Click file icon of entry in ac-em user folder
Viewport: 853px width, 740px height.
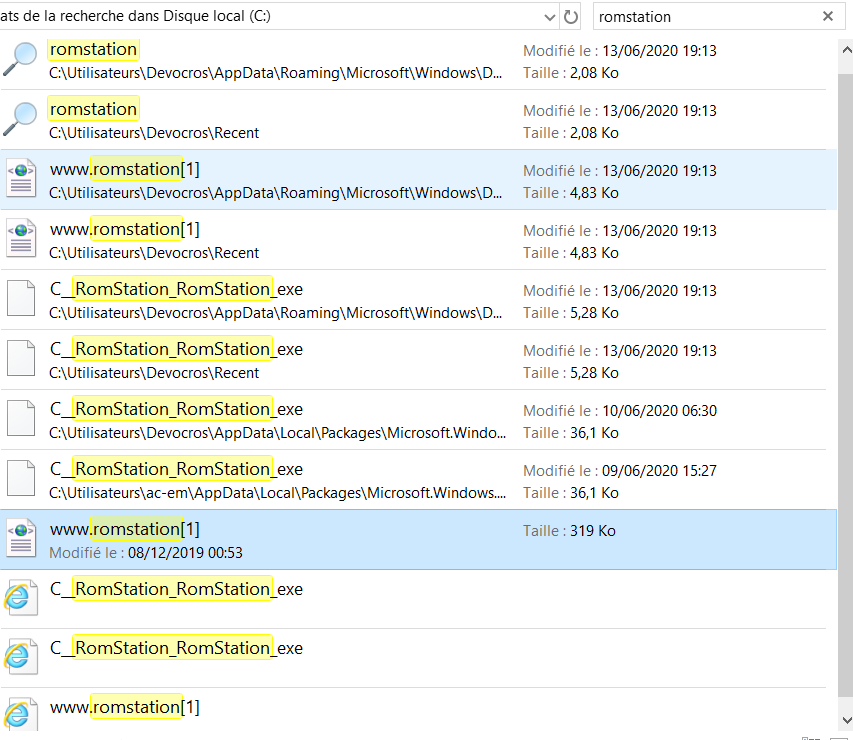pyautogui.click(x=21, y=478)
